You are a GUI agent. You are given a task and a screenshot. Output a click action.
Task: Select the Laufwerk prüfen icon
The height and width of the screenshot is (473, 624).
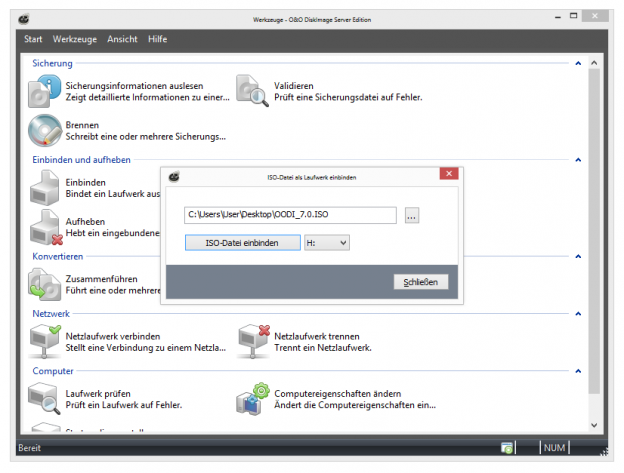pyautogui.click(x=44, y=398)
